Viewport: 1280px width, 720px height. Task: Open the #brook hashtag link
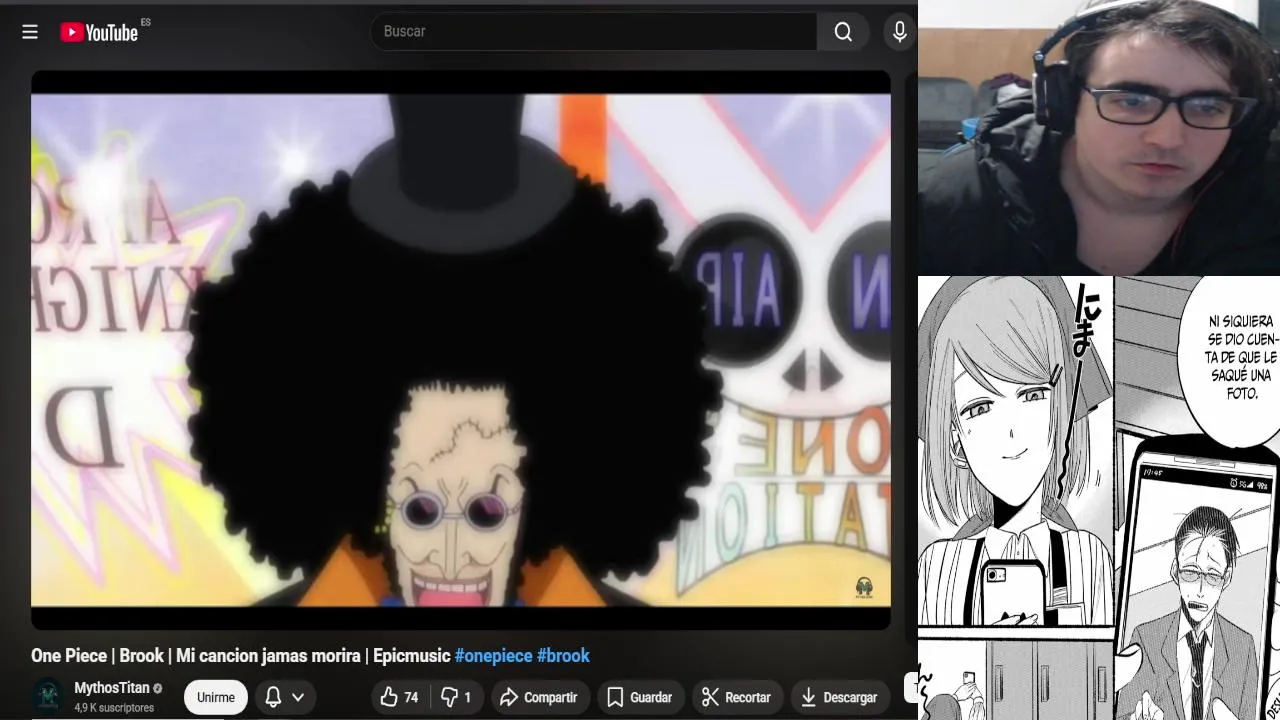pos(563,656)
